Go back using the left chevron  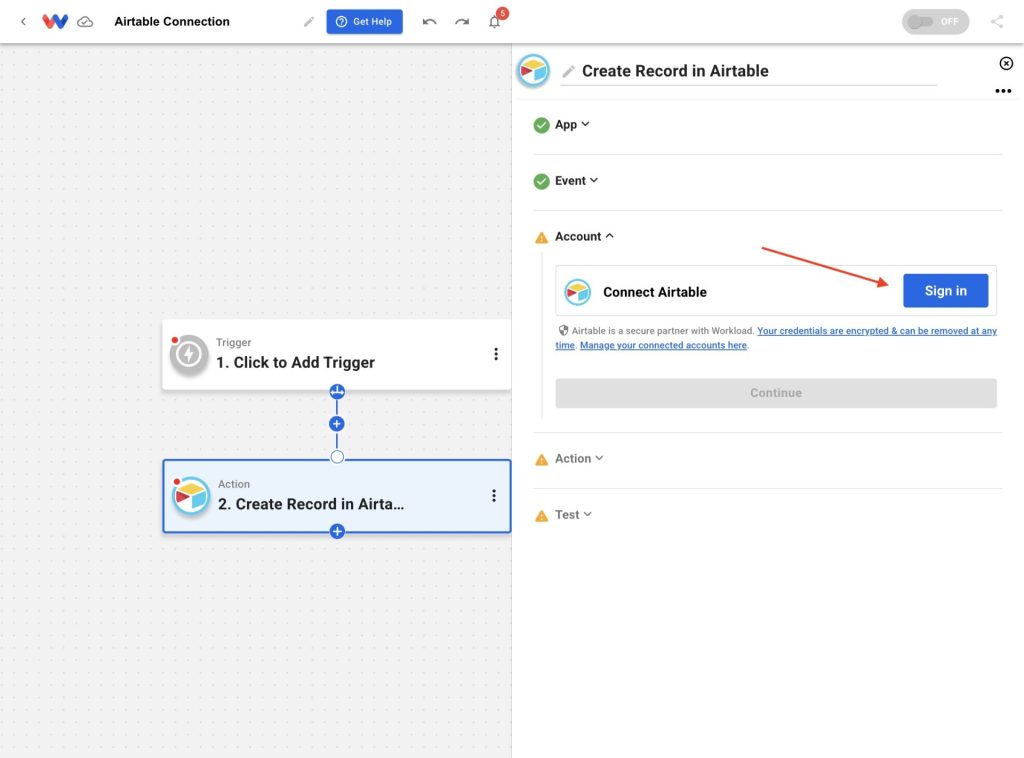click(x=24, y=22)
